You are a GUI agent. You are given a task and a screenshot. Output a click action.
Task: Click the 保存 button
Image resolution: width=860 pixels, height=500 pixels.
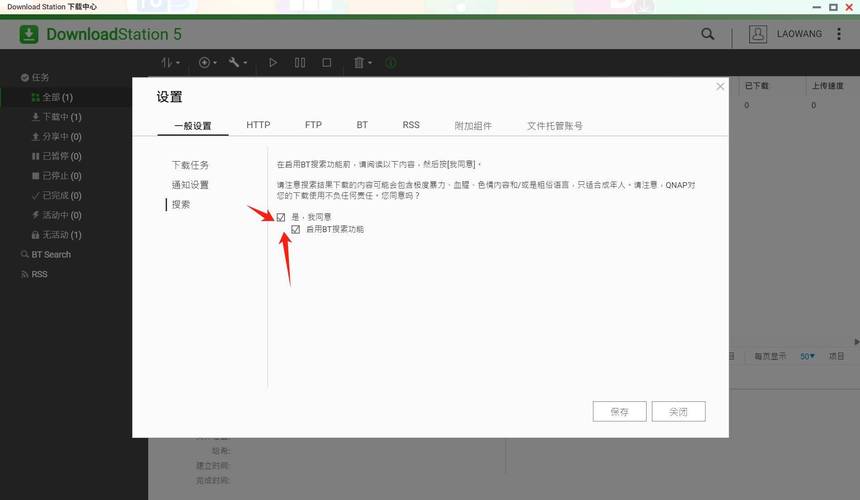tap(619, 412)
